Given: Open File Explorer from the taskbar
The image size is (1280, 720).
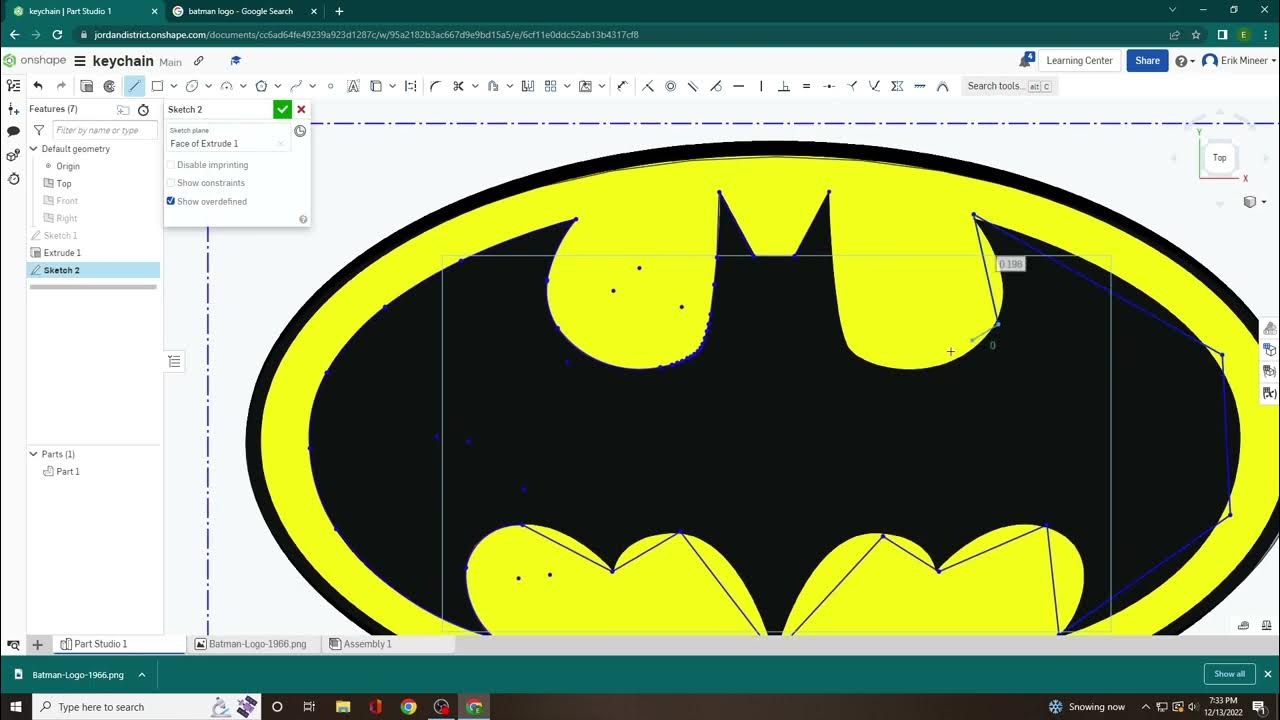Looking at the screenshot, I should 343,707.
